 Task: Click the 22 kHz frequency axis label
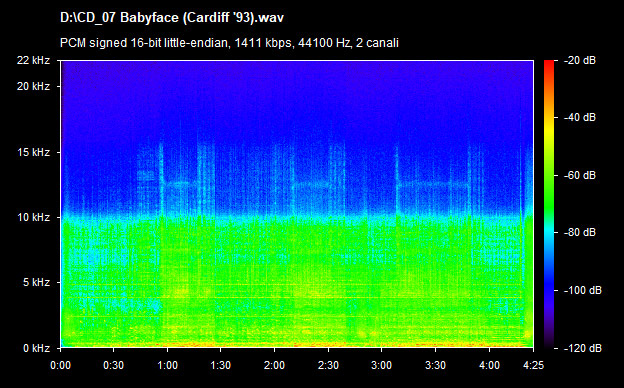point(33,60)
